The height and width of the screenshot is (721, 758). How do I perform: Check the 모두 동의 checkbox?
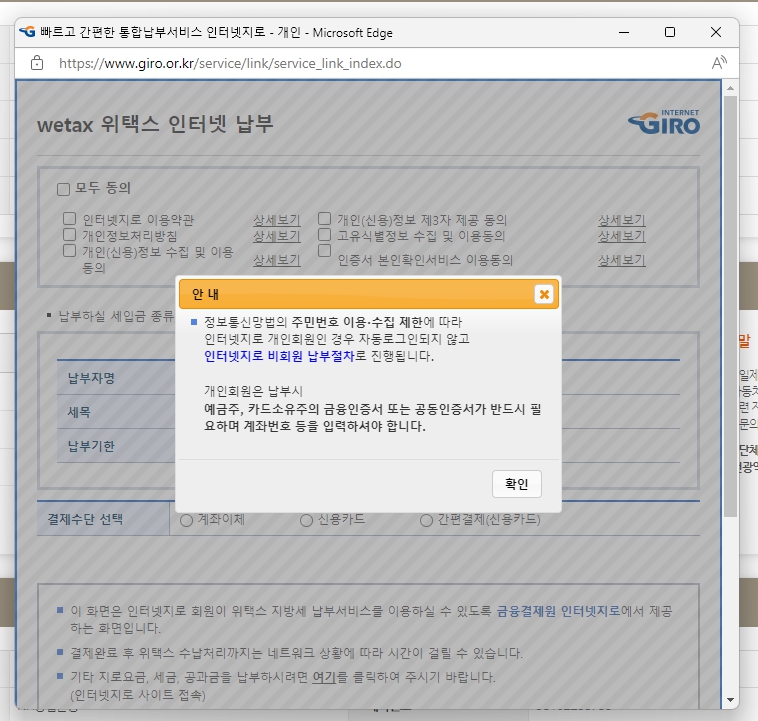63,189
